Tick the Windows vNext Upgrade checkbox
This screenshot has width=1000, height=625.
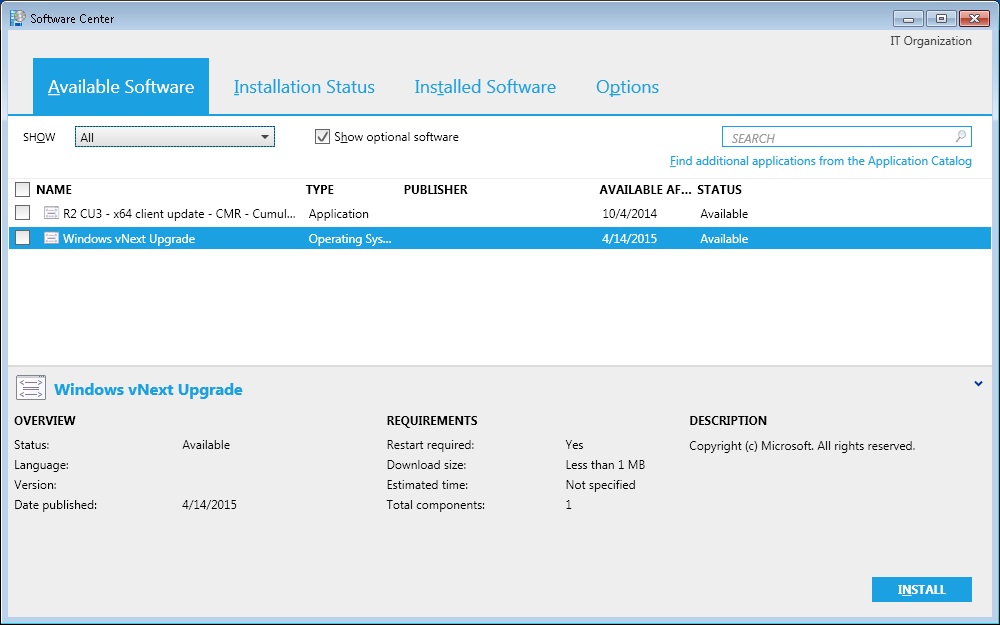pos(22,239)
